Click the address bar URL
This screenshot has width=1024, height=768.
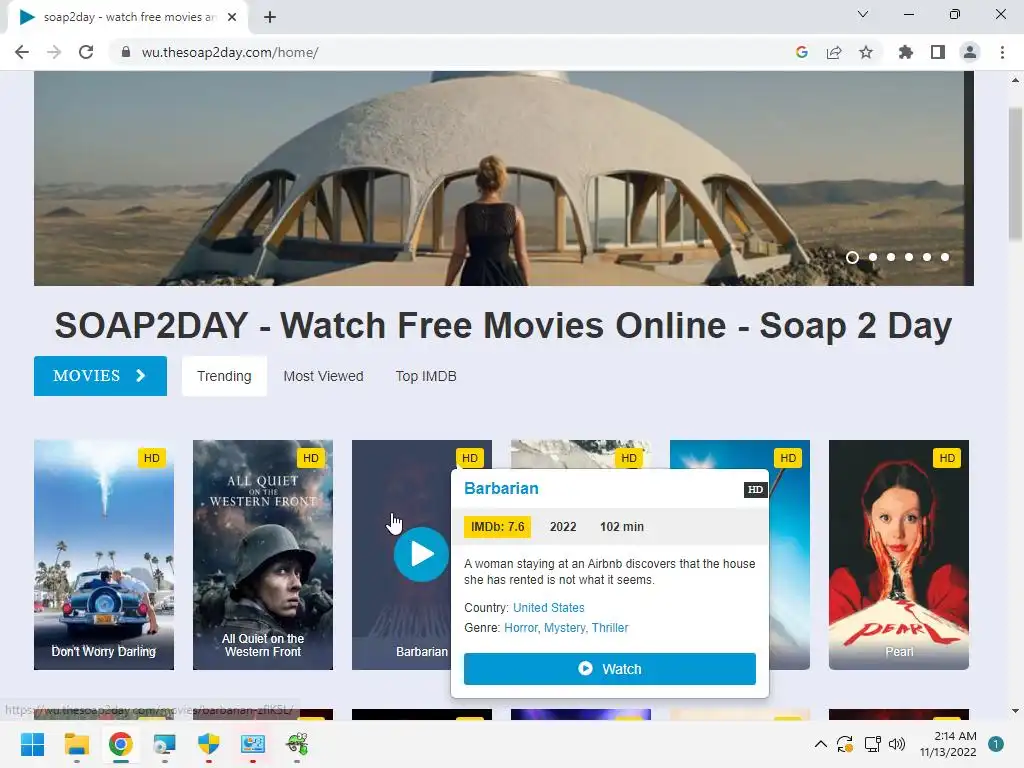click(230, 52)
